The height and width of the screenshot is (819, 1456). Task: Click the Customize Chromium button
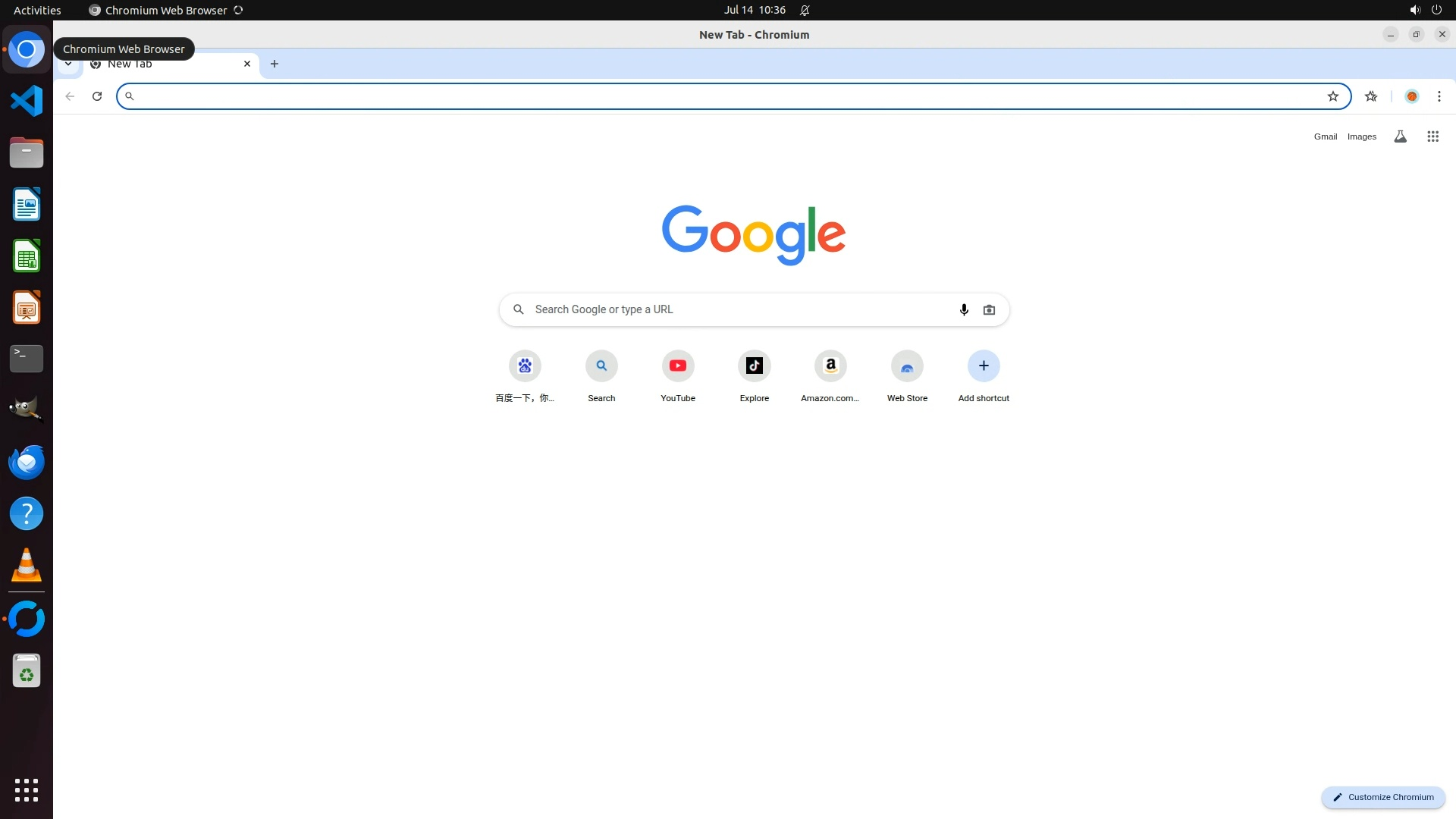tap(1383, 797)
